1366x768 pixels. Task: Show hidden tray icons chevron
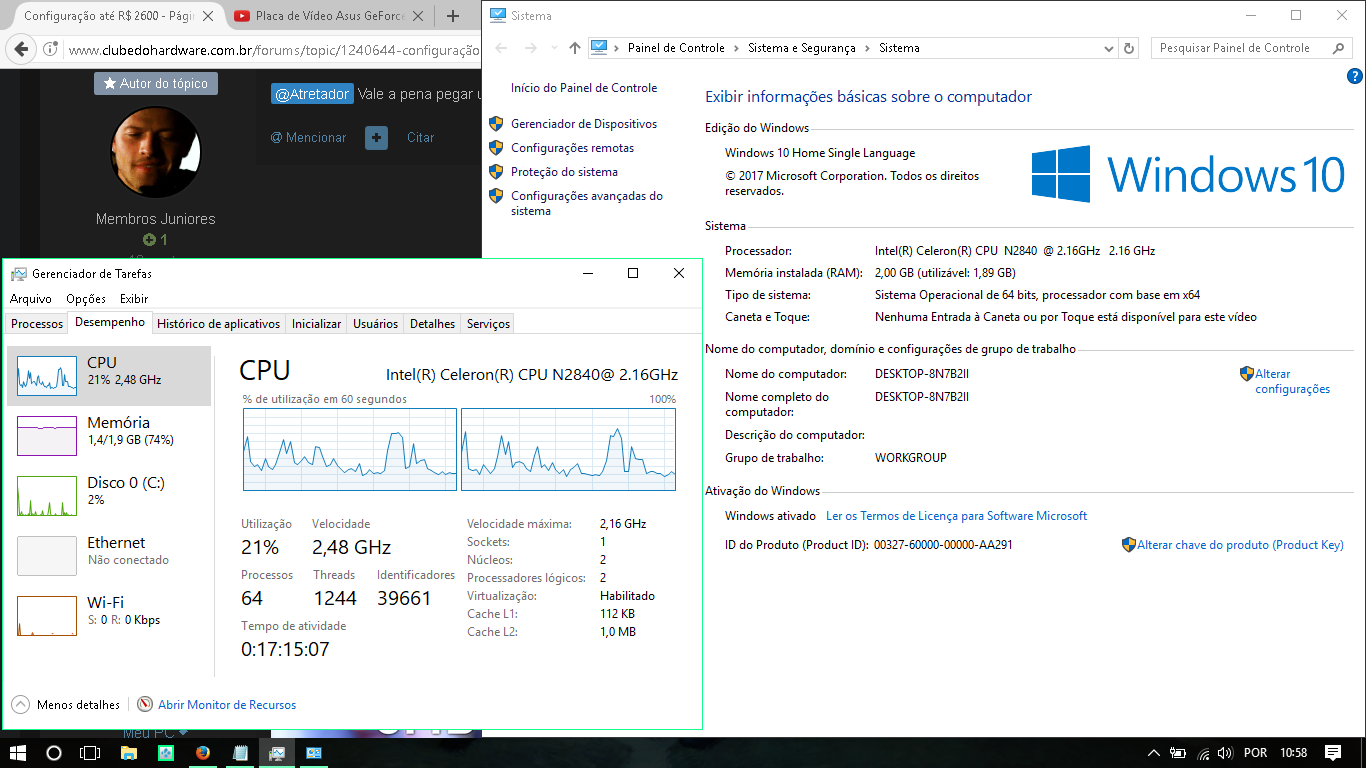[x=1153, y=753]
